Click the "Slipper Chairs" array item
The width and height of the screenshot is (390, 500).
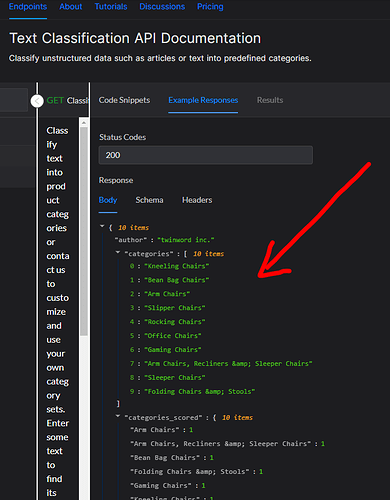click(175, 308)
